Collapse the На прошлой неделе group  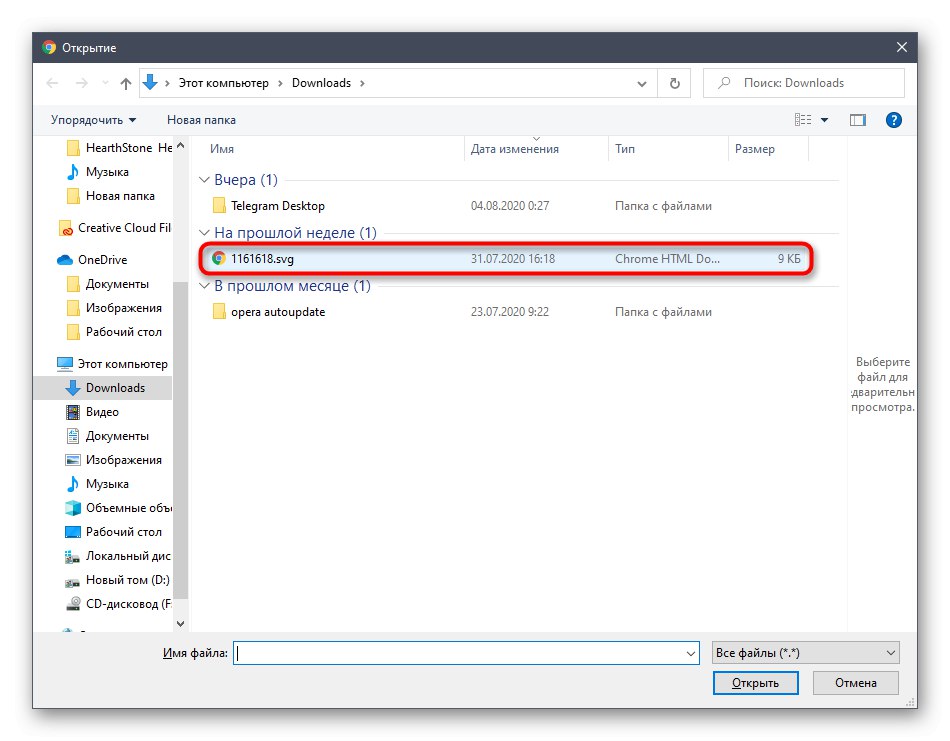coord(204,233)
